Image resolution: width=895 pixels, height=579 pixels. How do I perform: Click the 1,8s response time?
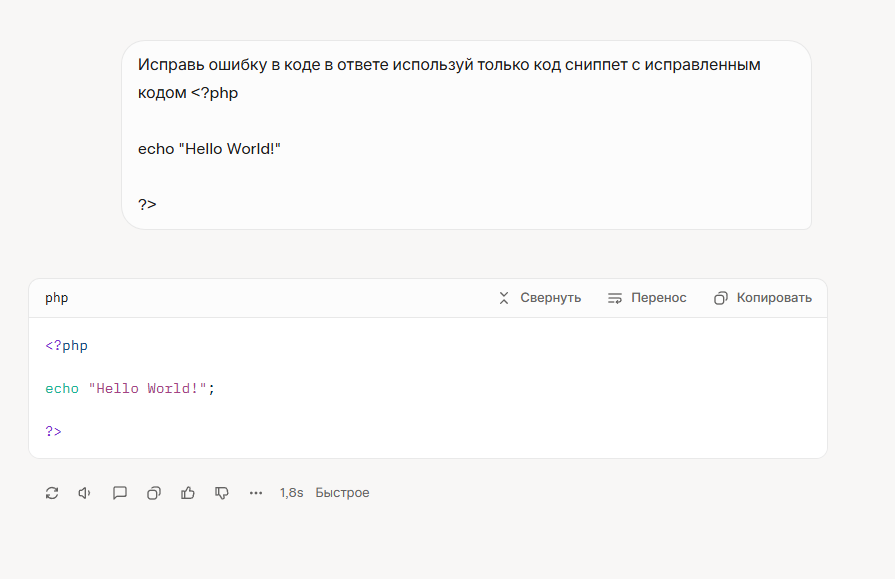tap(291, 493)
